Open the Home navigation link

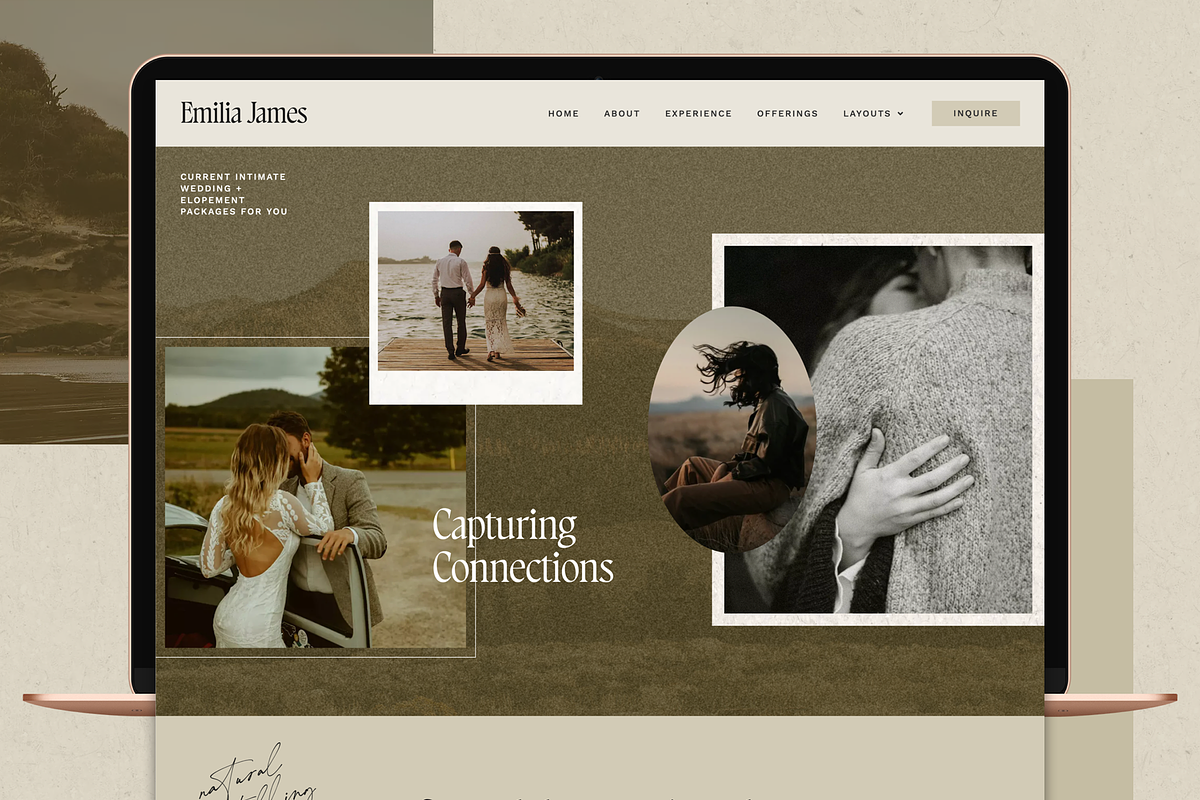(x=563, y=114)
